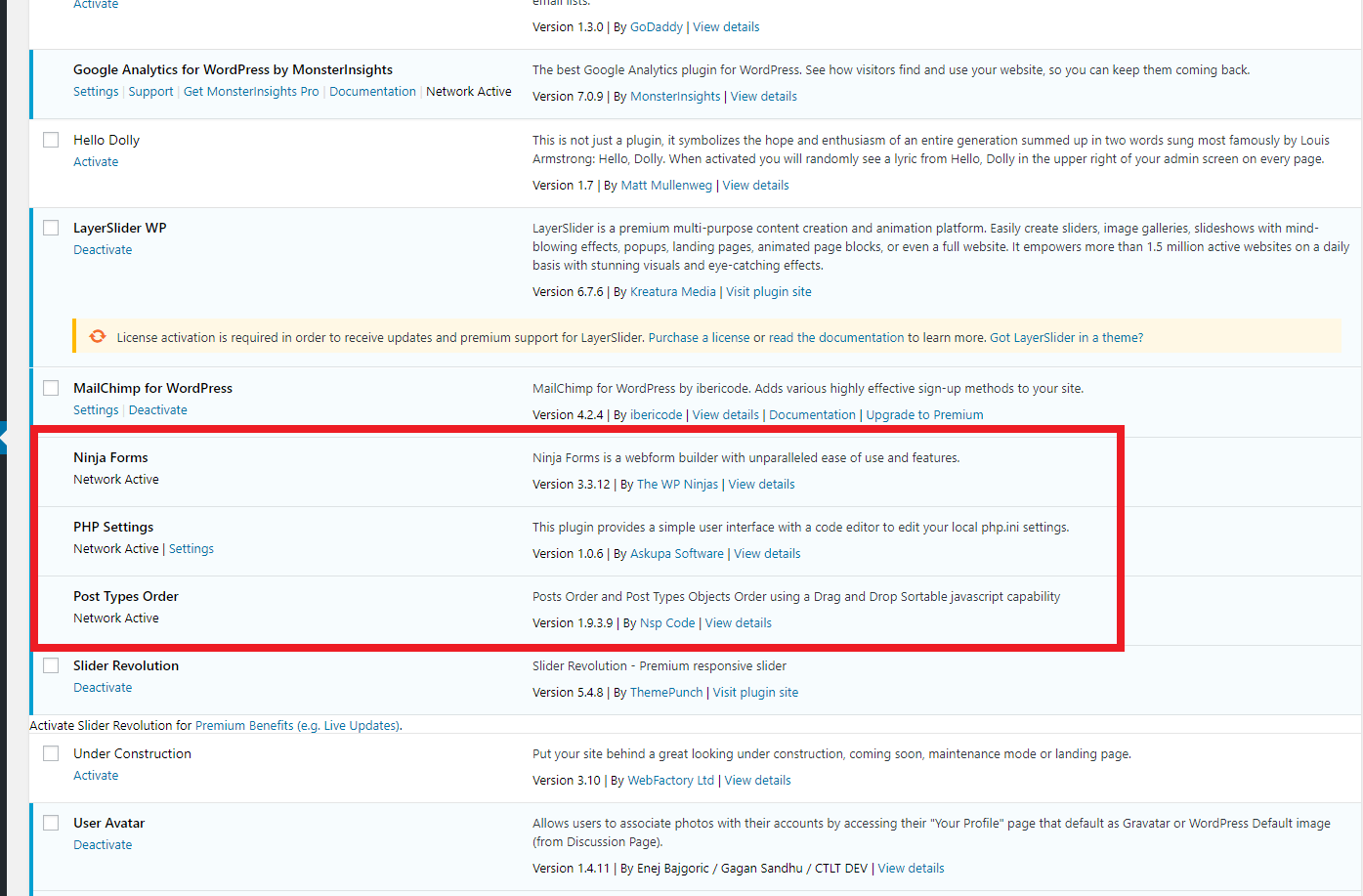The height and width of the screenshot is (896, 1363).
Task: Click Upgrade to Premium link
Action: [x=924, y=414]
